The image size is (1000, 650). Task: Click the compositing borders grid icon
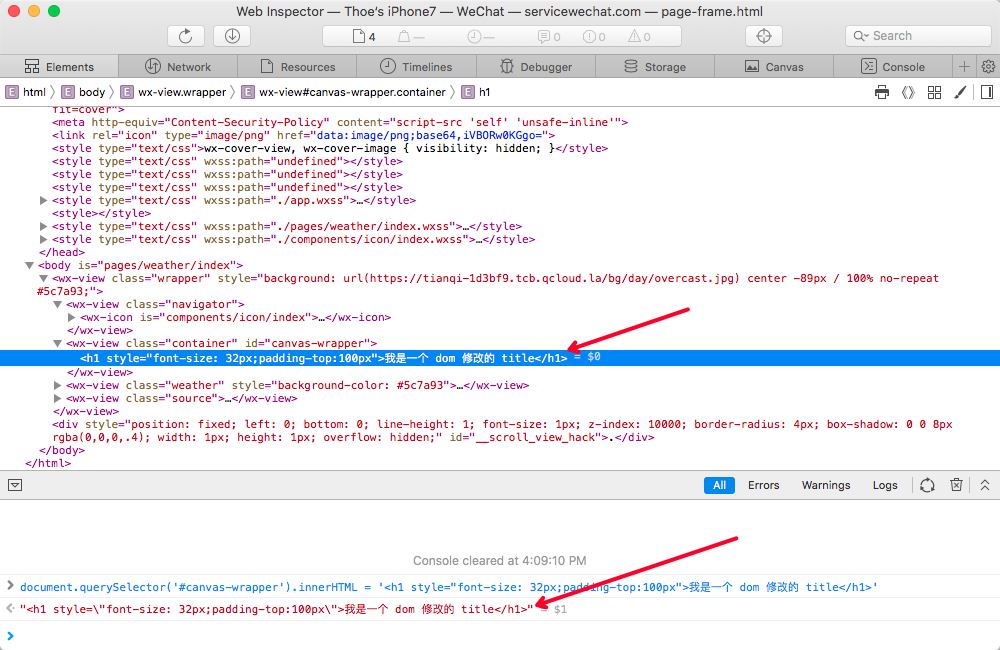point(934,92)
